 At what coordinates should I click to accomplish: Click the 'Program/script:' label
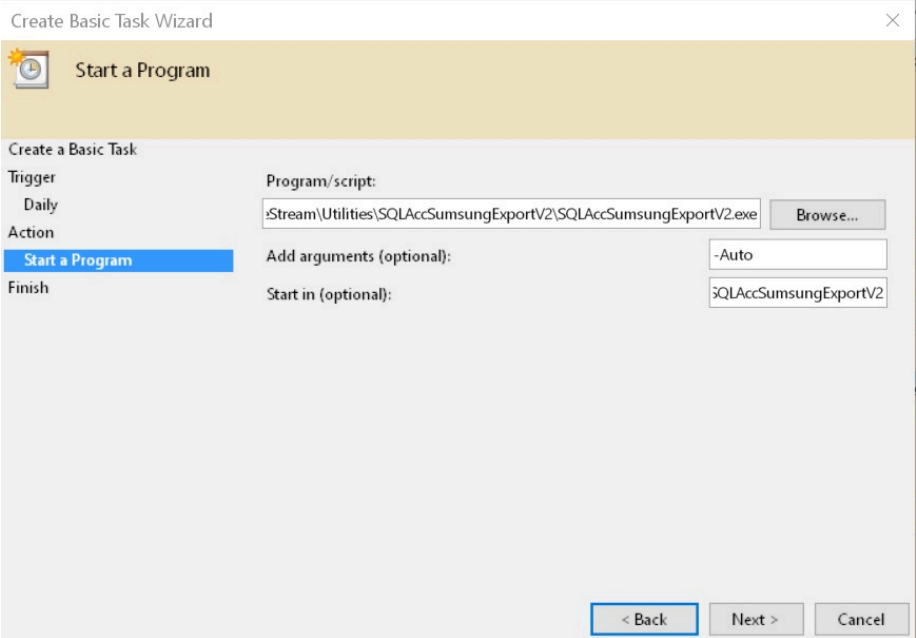click(320, 181)
